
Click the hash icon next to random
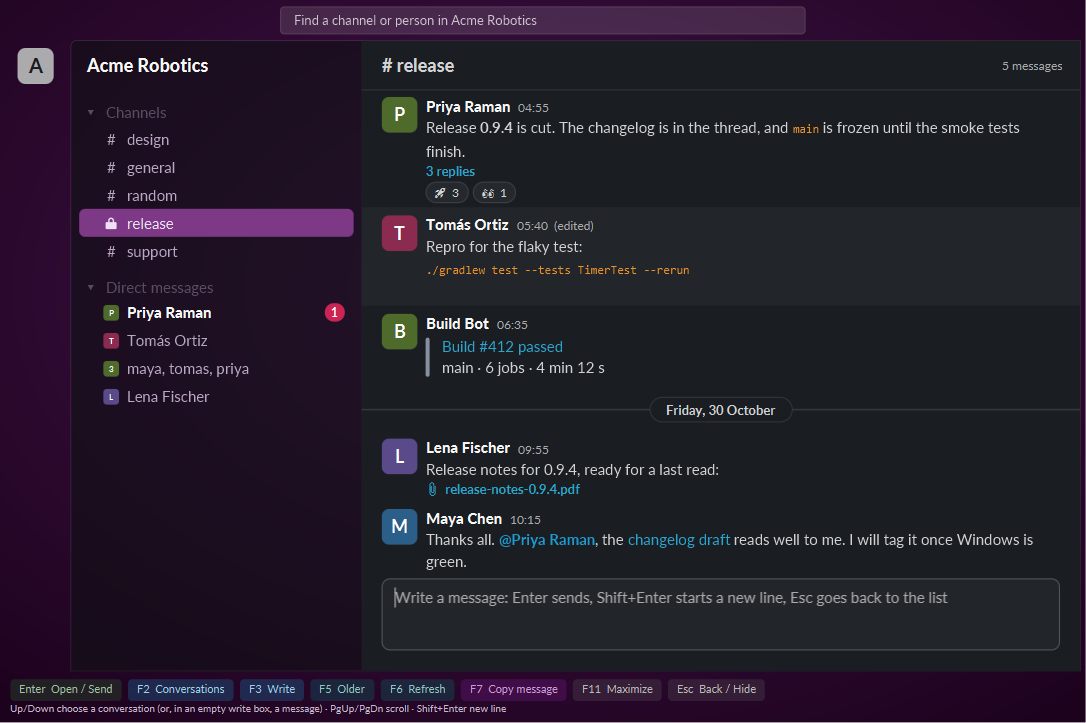pyautogui.click(x=111, y=196)
